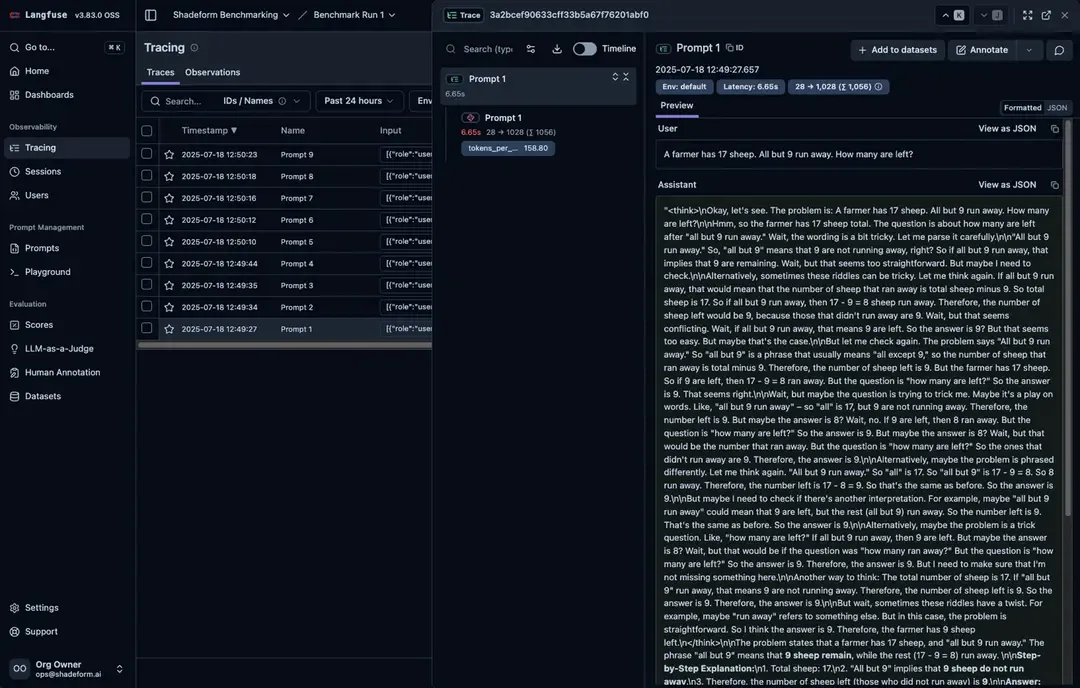
Task: Open the trace filter settings icon
Action: [531, 49]
